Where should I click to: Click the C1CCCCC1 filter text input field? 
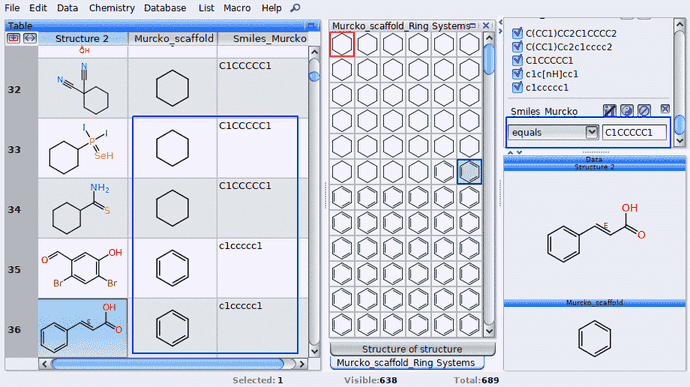tap(634, 132)
